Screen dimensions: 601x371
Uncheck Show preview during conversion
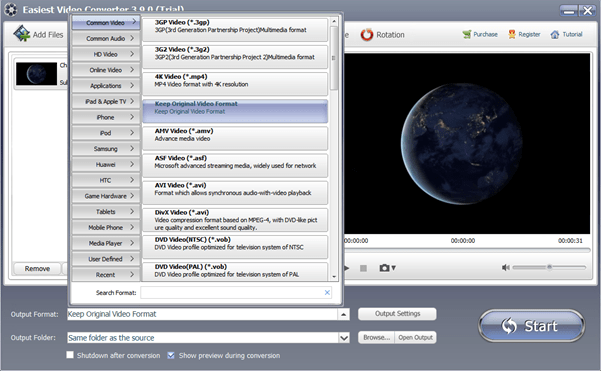coord(171,355)
